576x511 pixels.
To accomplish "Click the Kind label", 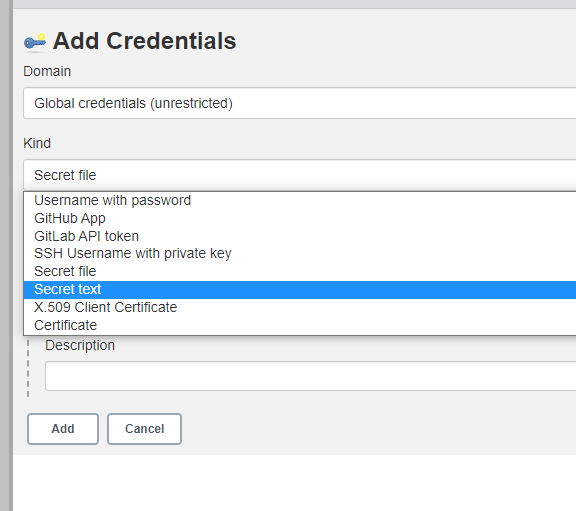I will pos(37,143).
